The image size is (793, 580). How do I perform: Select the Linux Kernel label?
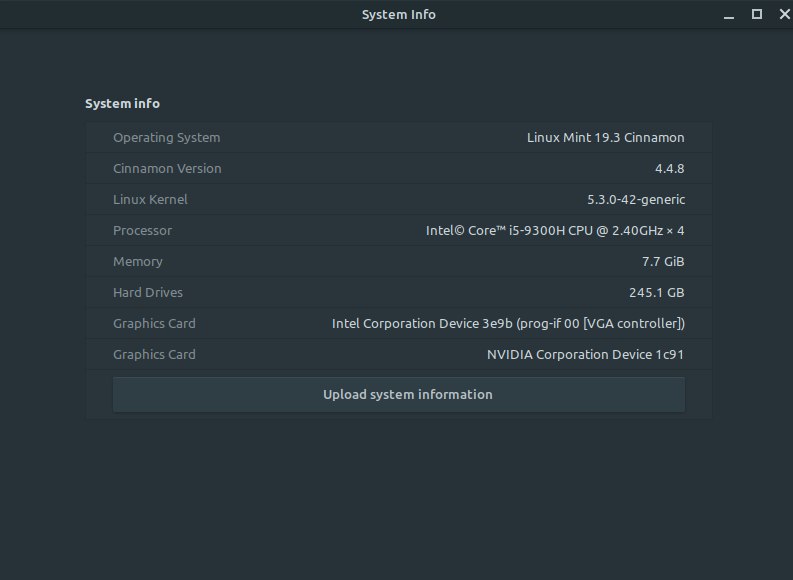click(150, 199)
